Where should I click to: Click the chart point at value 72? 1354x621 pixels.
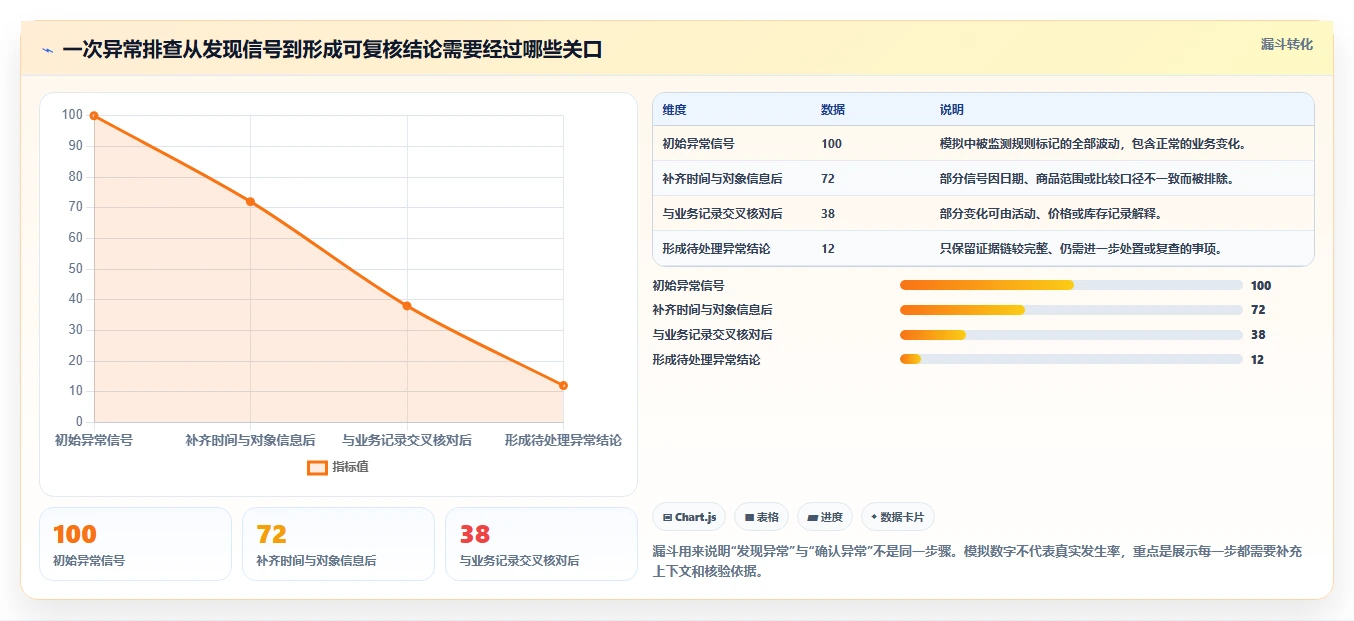click(250, 202)
